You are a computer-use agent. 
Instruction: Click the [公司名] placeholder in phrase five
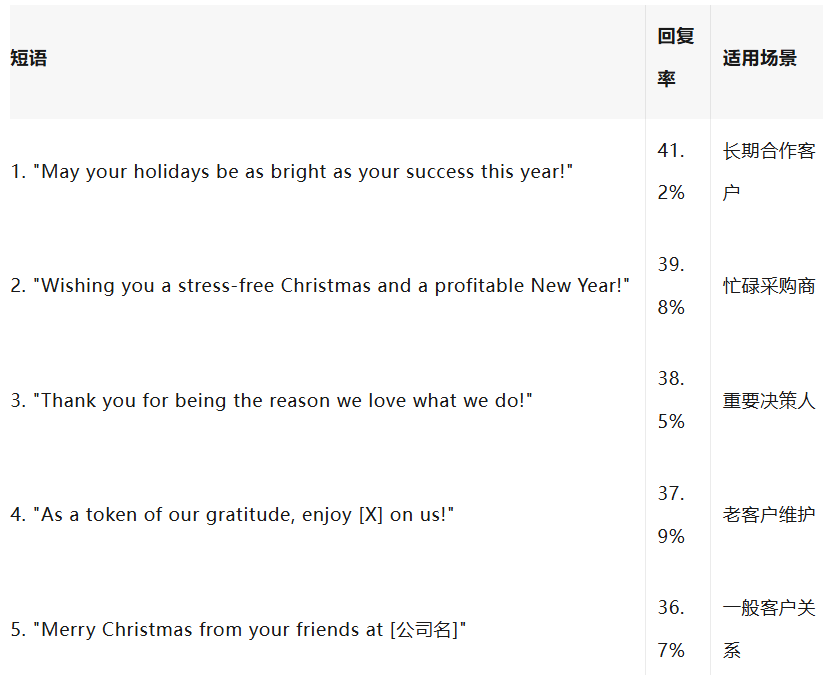tap(424, 630)
